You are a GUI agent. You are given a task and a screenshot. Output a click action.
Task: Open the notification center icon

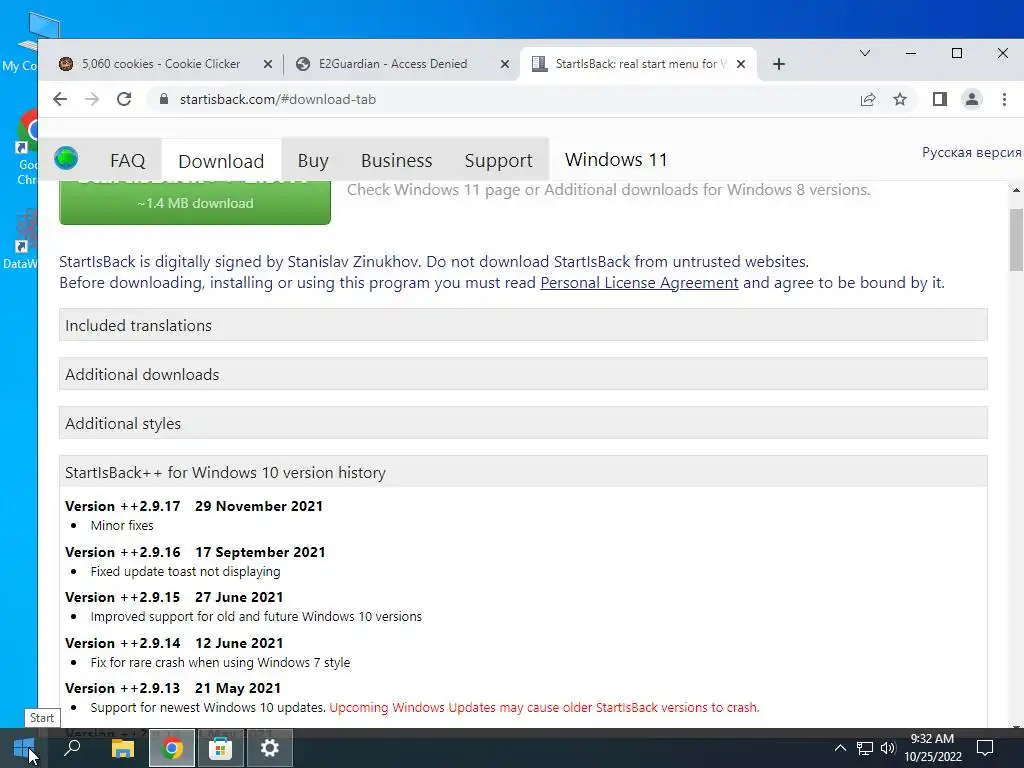pos(985,748)
